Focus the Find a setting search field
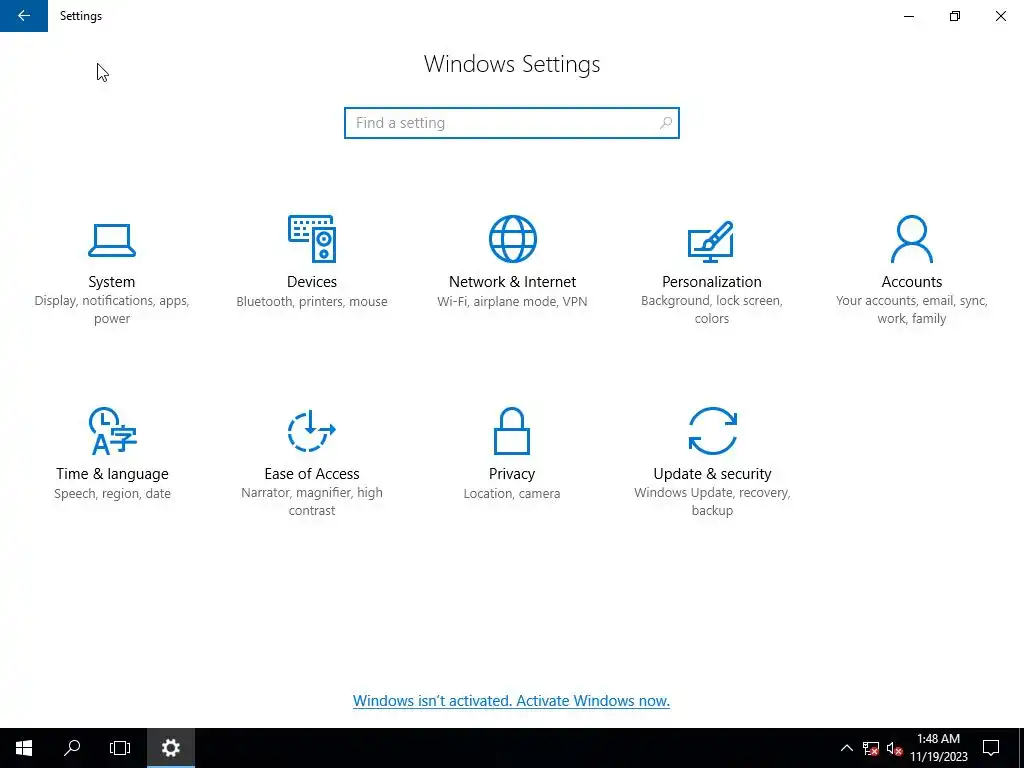The height and width of the screenshot is (768, 1024). (512, 123)
